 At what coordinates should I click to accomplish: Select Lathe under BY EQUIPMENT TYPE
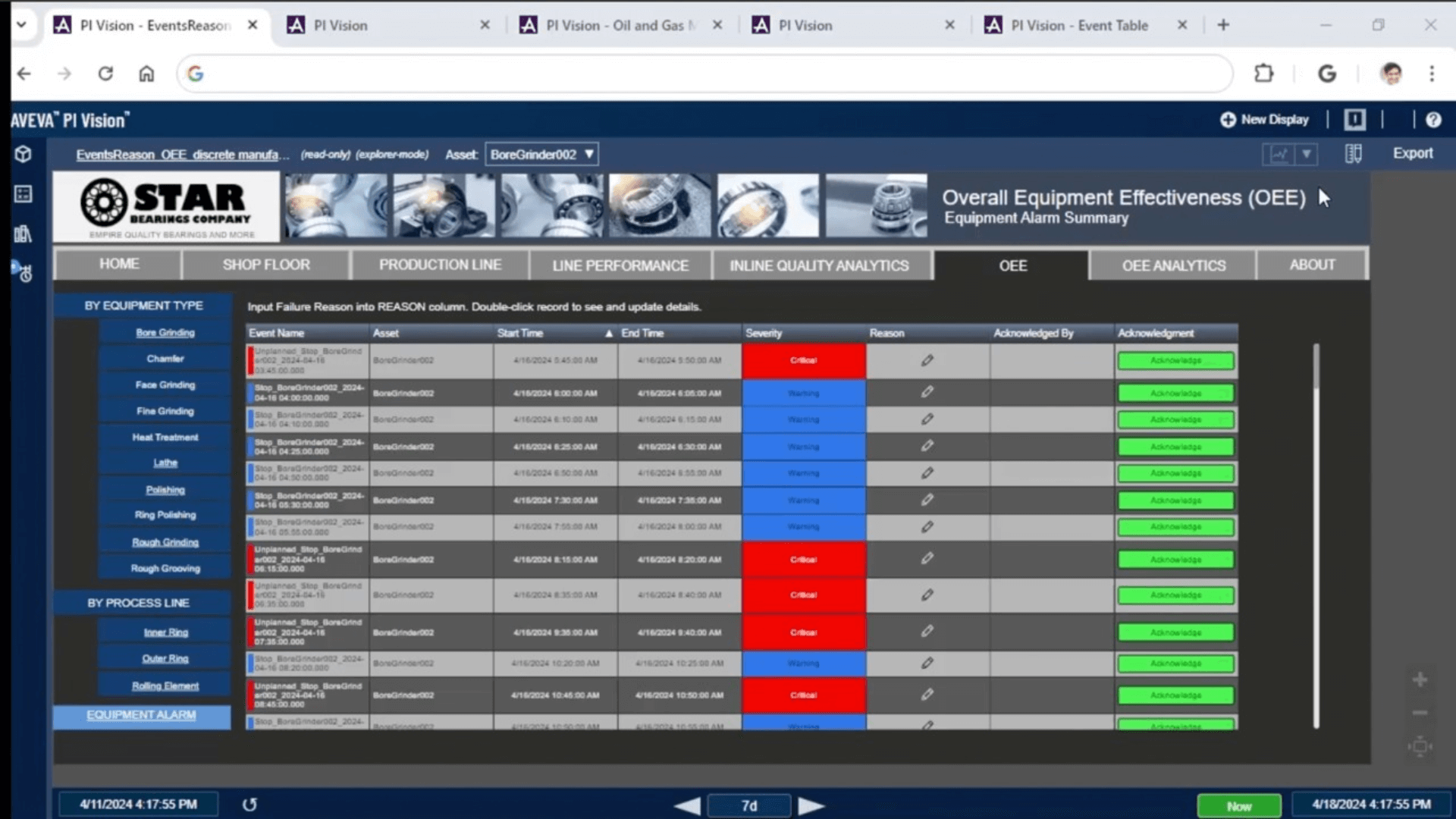click(165, 463)
